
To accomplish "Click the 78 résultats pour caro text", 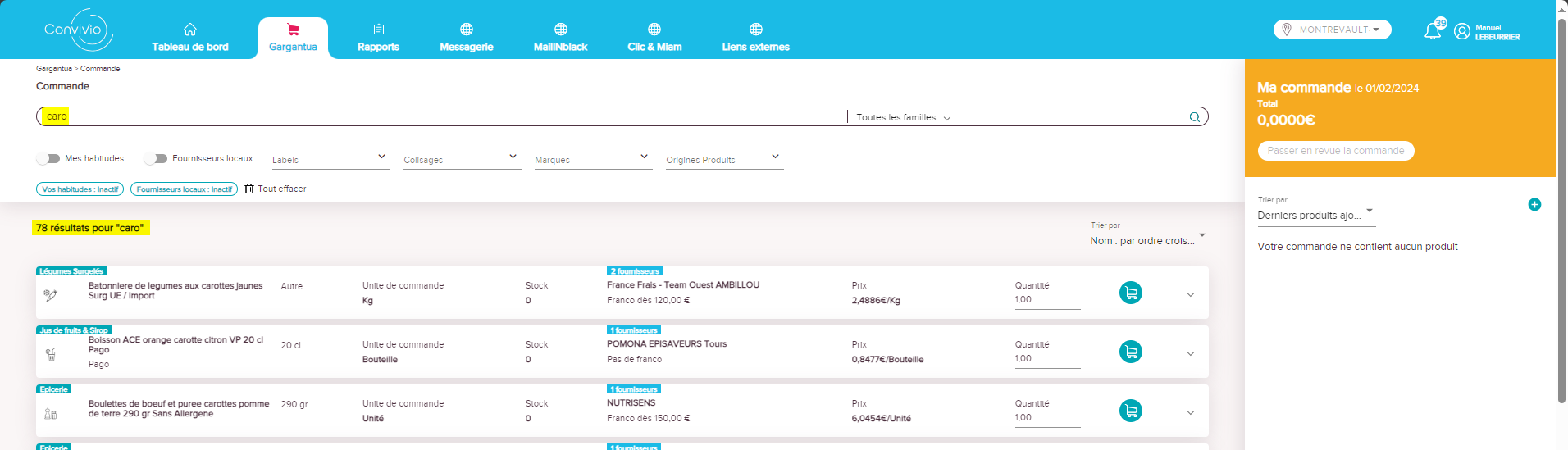I will [x=90, y=228].
